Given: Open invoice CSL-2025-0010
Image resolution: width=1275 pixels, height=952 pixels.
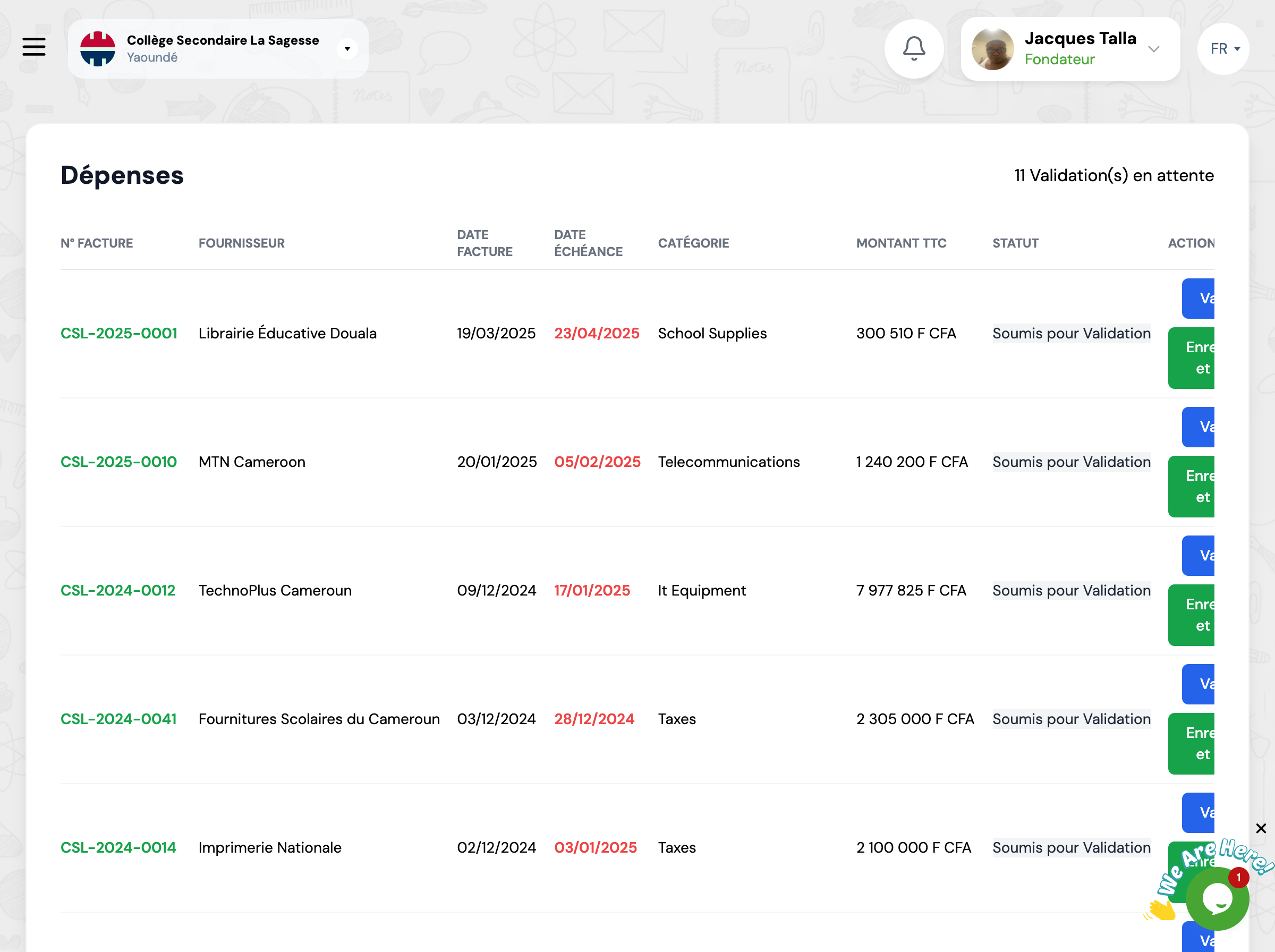Looking at the screenshot, I should tap(118, 462).
